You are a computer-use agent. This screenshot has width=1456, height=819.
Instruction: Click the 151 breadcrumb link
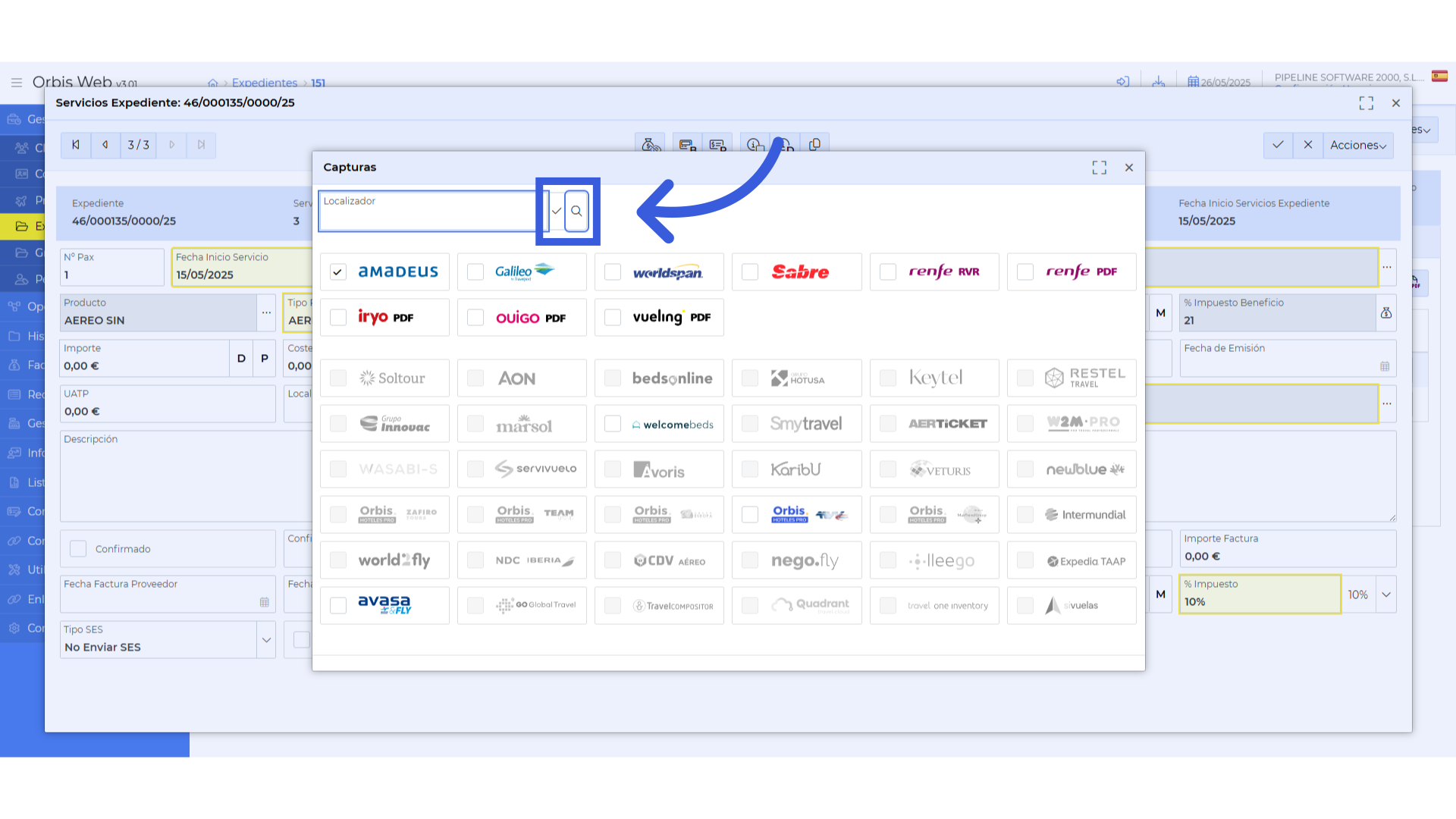pyautogui.click(x=318, y=83)
